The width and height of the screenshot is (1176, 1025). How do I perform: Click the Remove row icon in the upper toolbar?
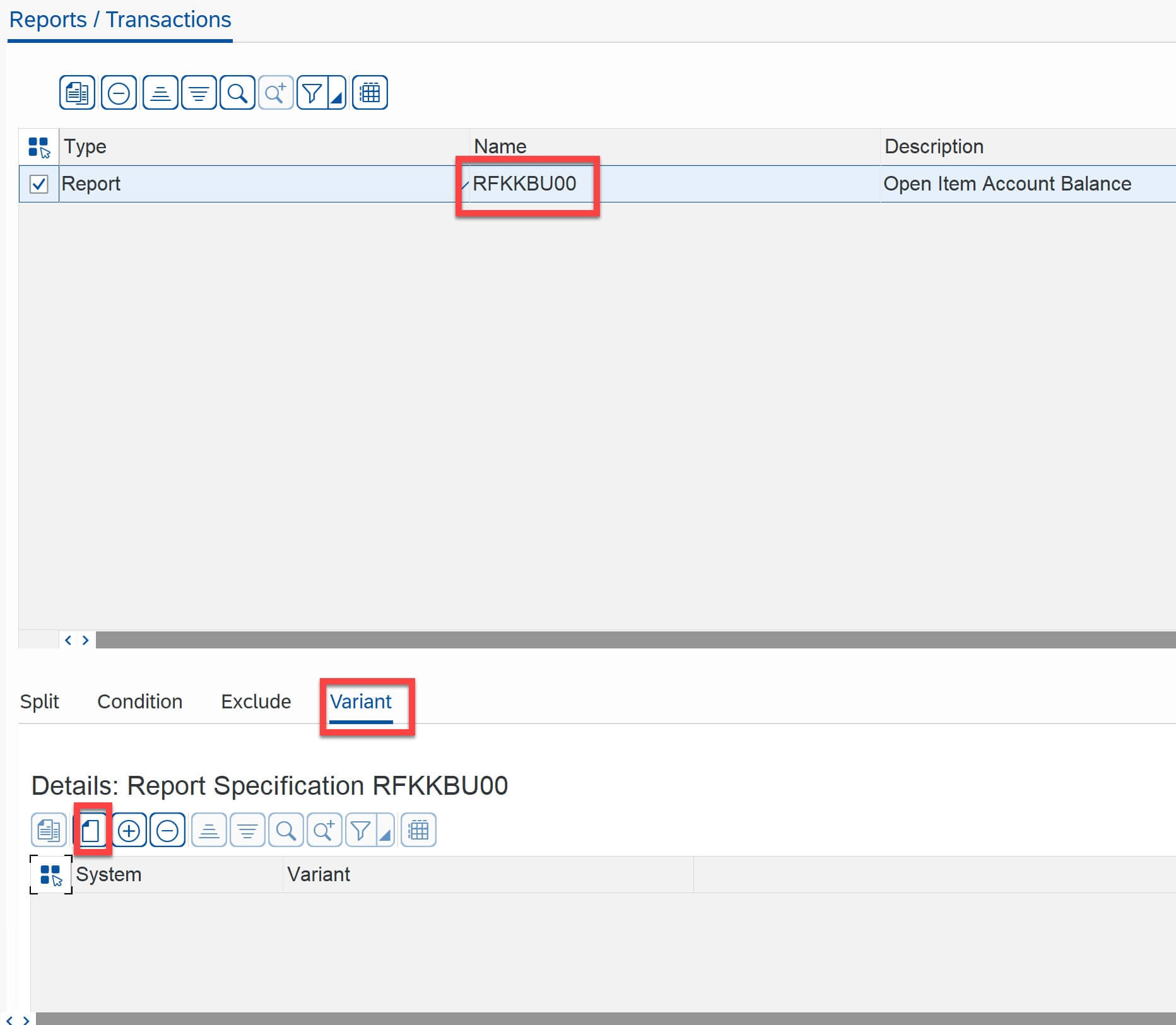click(x=118, y=92)
